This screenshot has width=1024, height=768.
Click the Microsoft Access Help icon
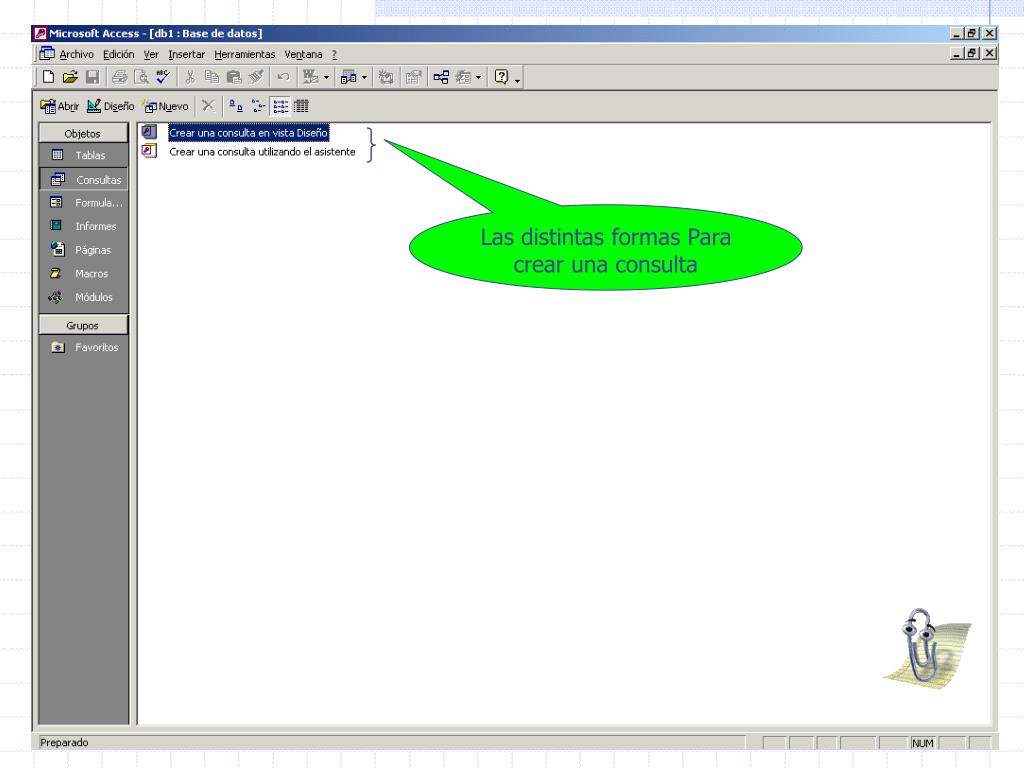502,77
